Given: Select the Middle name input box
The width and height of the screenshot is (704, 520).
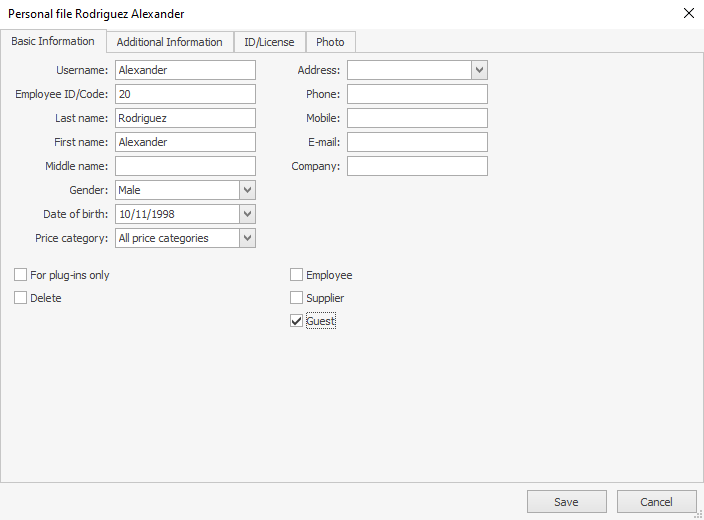Looking at the screenshot, I should (185, 166).
